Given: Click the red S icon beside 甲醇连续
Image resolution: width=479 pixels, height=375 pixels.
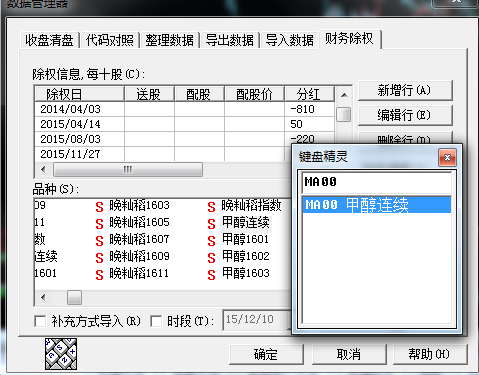Looking at the screenshot, I should coord(211,224).
